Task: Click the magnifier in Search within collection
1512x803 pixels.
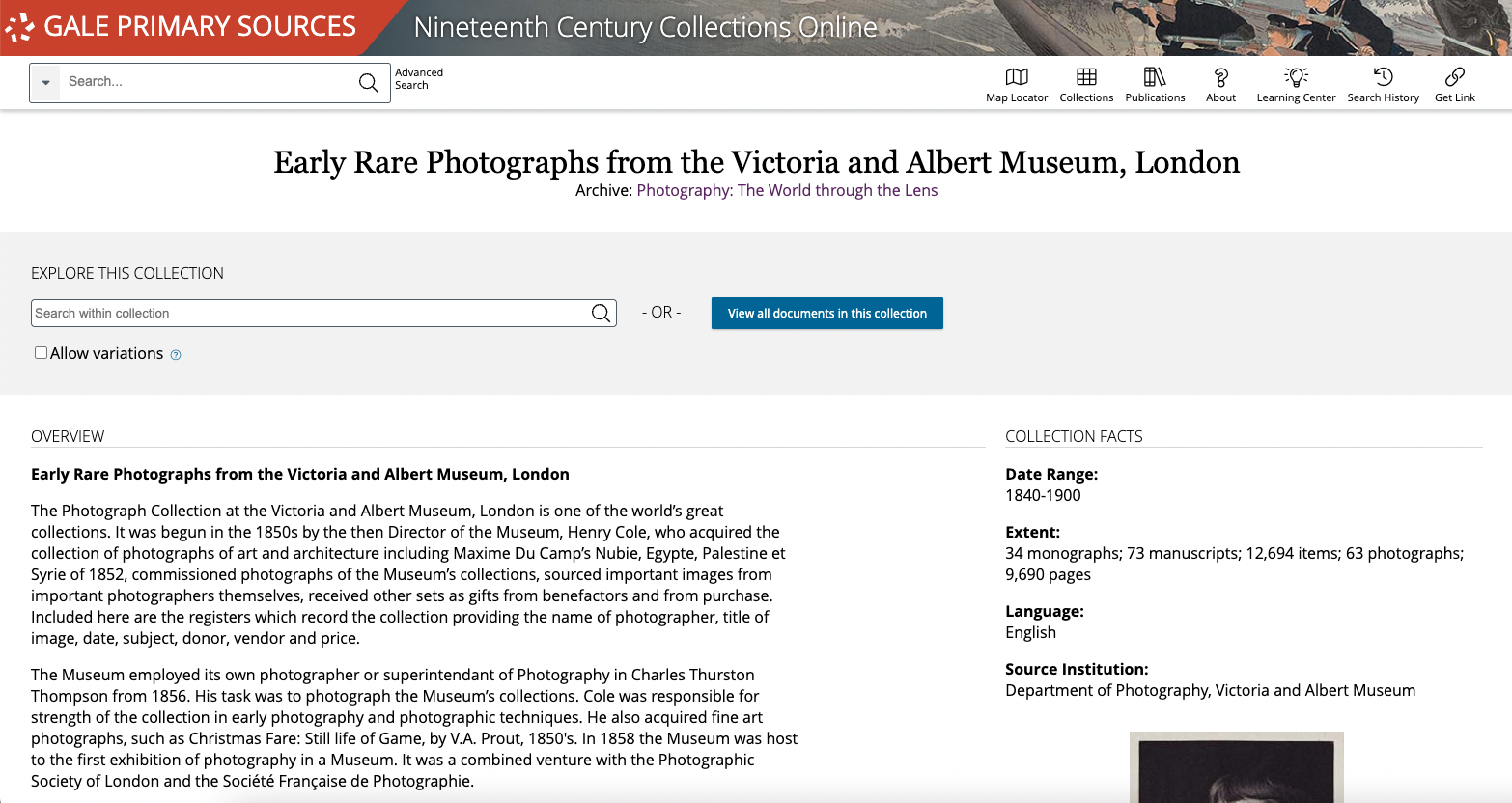Action: click(601, 313)
